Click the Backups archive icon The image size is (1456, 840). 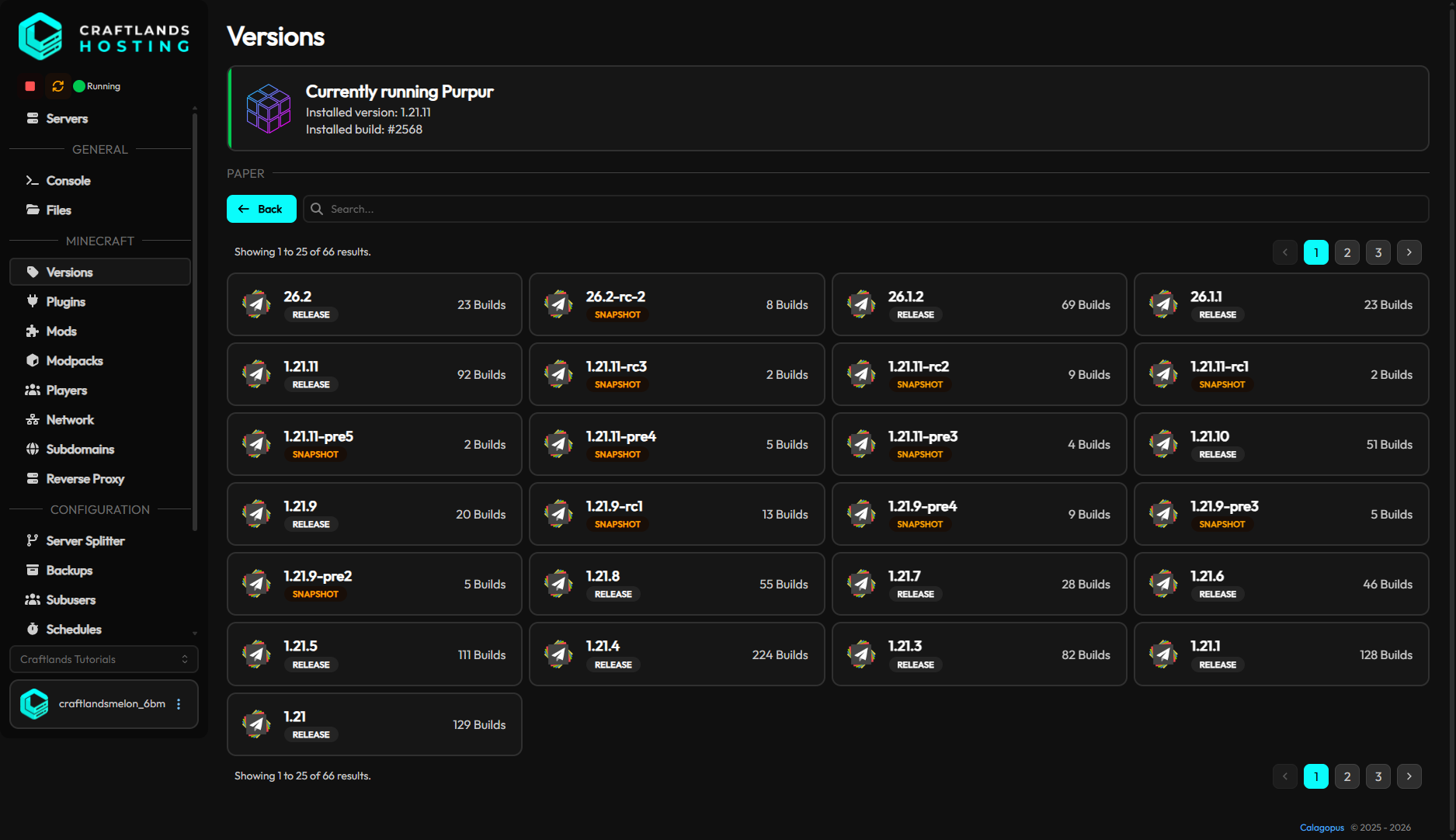(x=33, y=571)
